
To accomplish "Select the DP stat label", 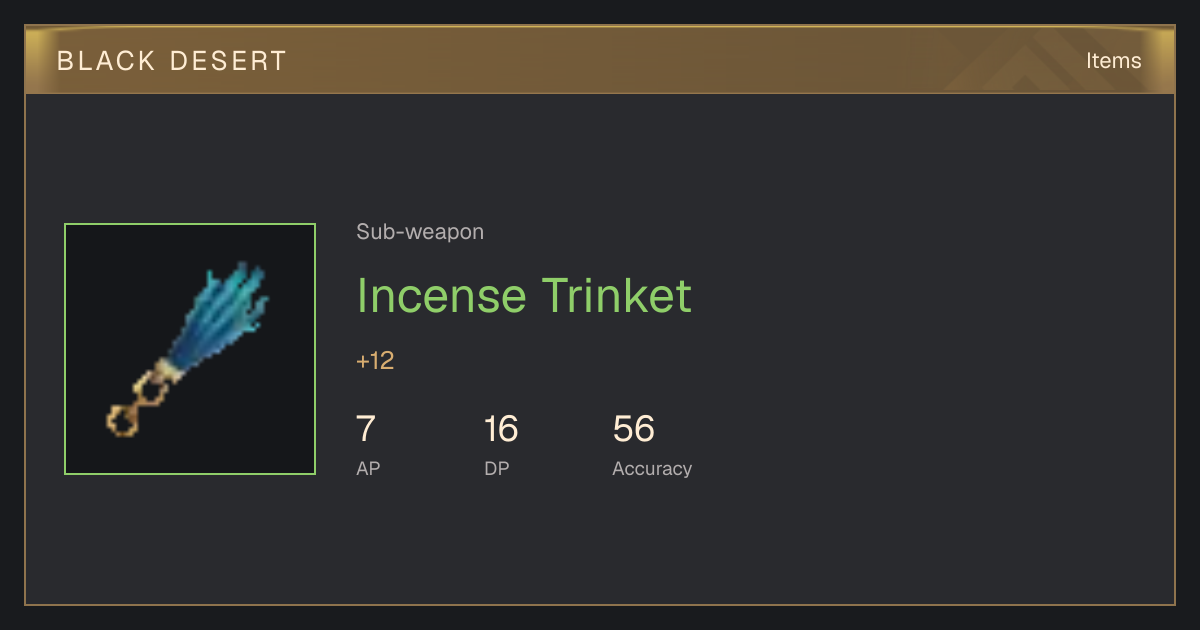I will click(x=497, y=468).
